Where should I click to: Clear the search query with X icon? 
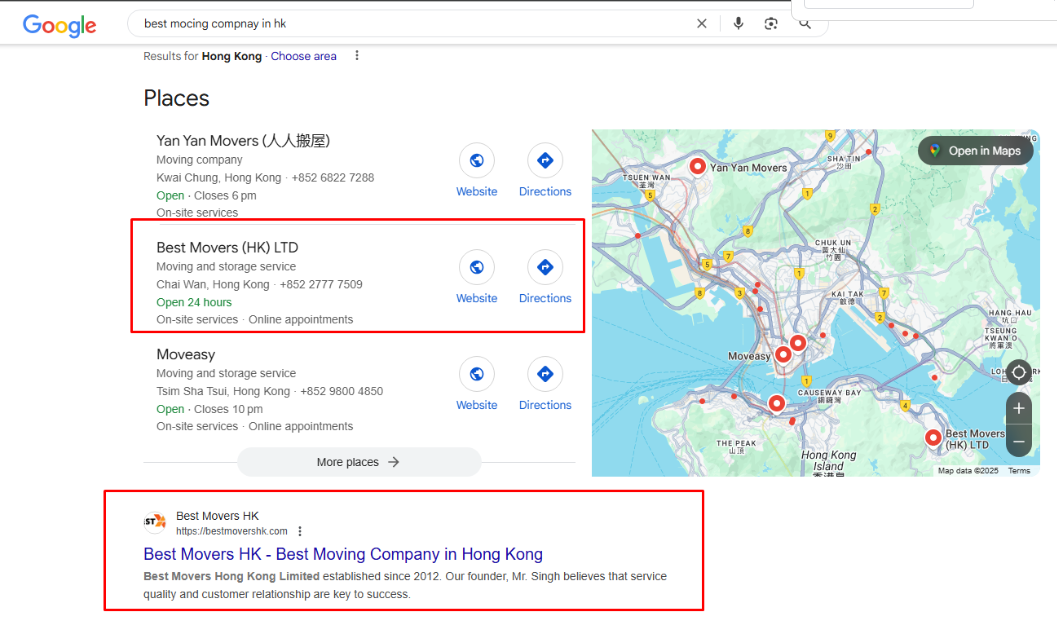pos(702,24)
